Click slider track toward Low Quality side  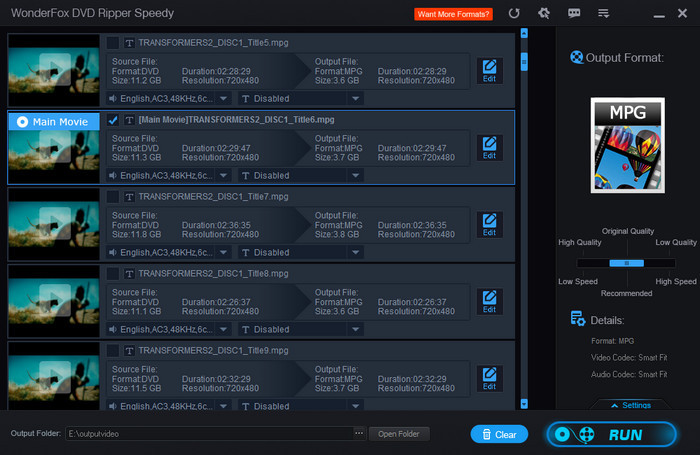click(659, 263)
